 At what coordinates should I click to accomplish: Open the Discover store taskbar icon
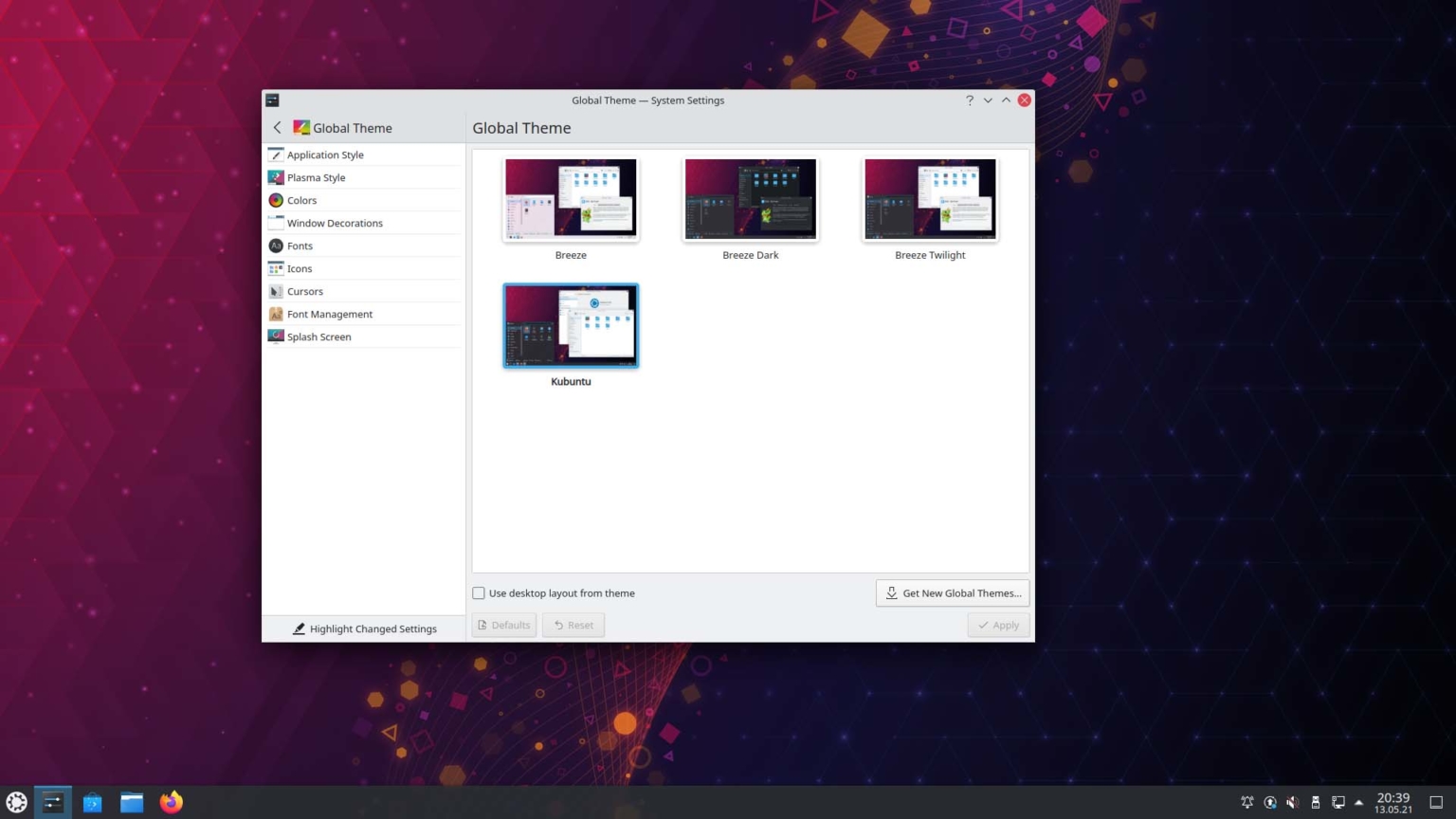pos(92,802)
